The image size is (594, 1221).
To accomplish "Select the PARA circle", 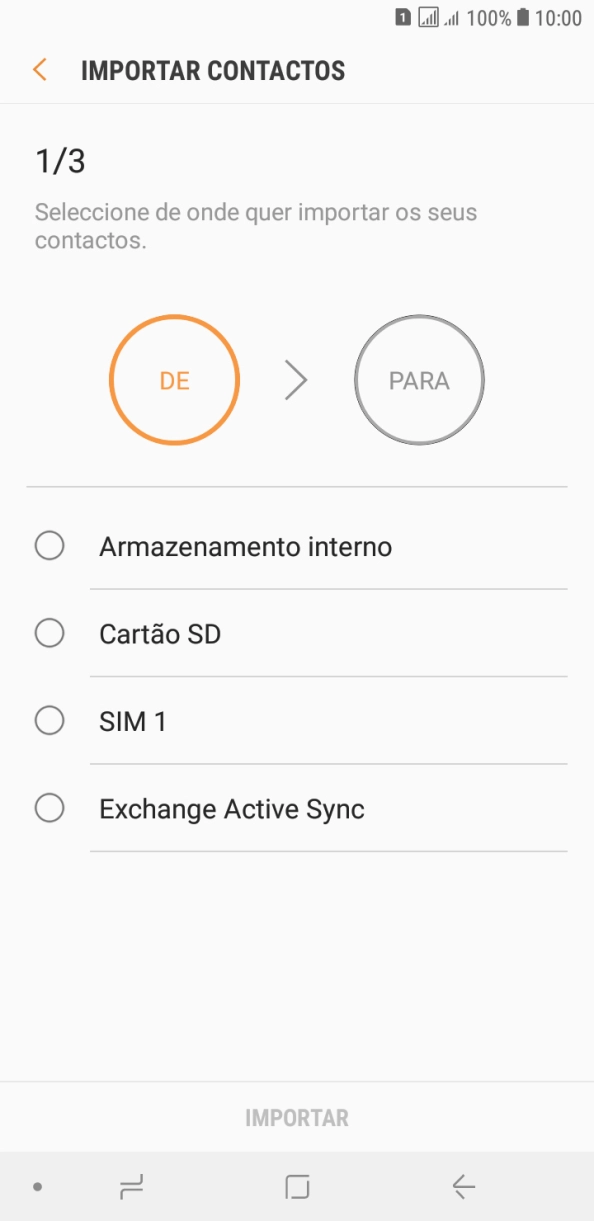I will (419, 380).
